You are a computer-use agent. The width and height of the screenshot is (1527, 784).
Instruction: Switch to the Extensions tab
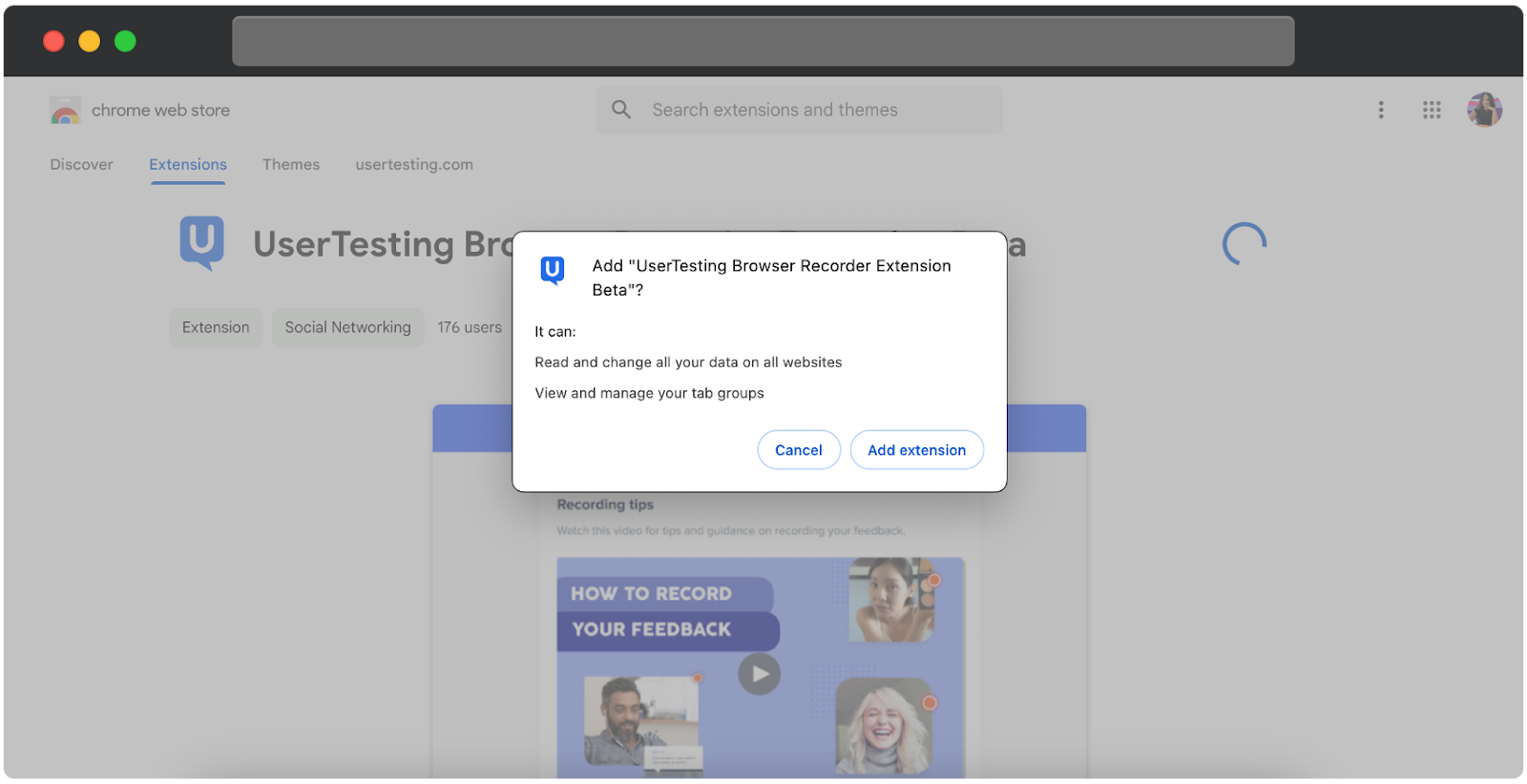[188, 164]
